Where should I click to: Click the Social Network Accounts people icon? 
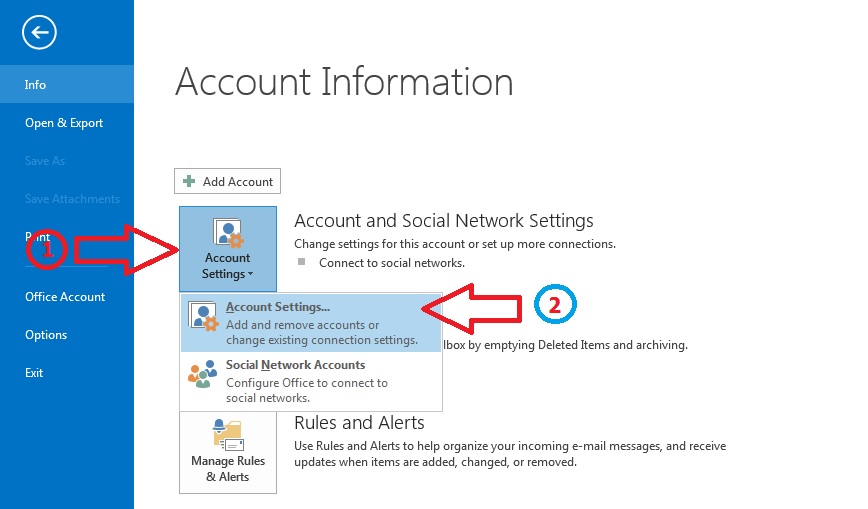203,374
